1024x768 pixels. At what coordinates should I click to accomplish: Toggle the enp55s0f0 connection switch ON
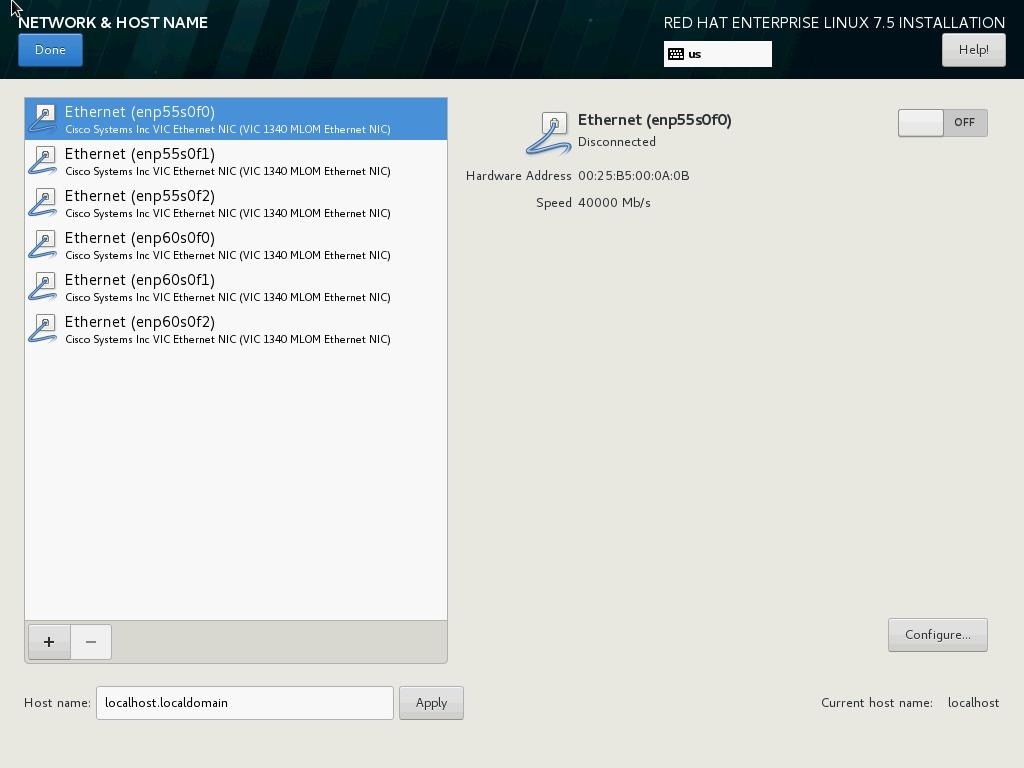(942, 123)
